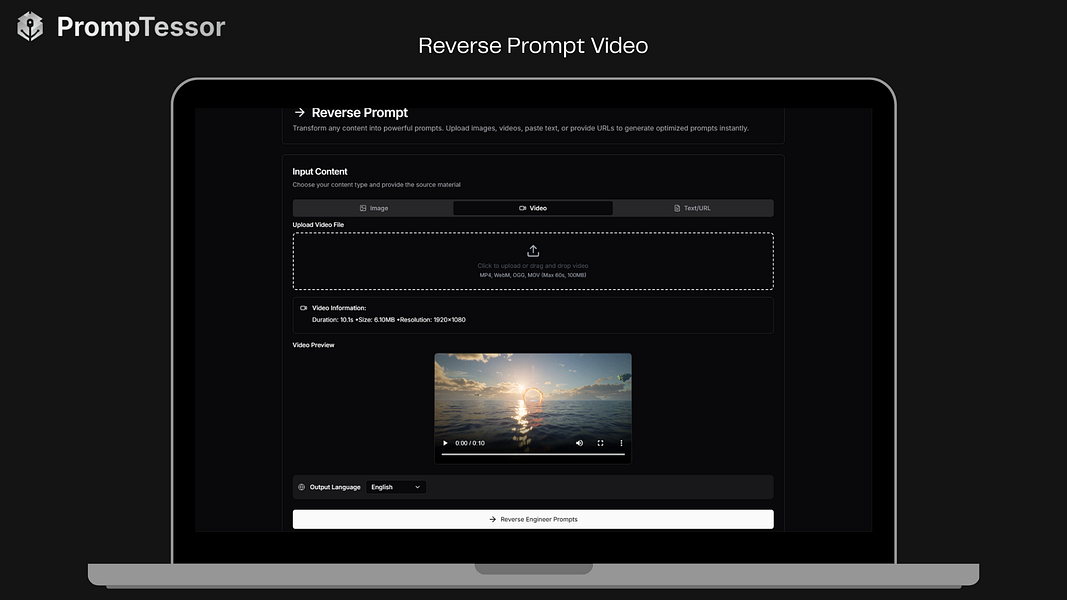Expand the Output Language selector
The width and height of the screenshot is (1067, 600).
coord(395,487)
